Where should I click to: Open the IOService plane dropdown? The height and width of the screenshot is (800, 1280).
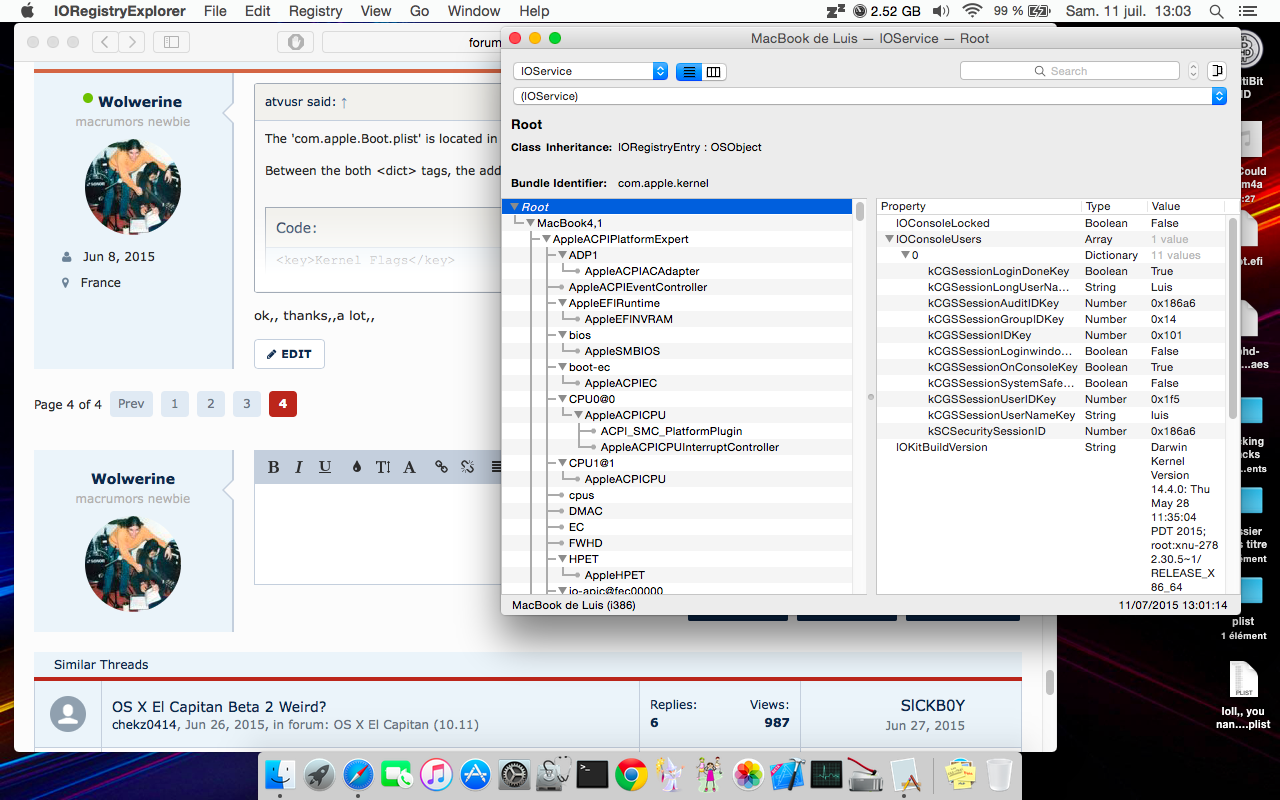[x=590, y=71]
